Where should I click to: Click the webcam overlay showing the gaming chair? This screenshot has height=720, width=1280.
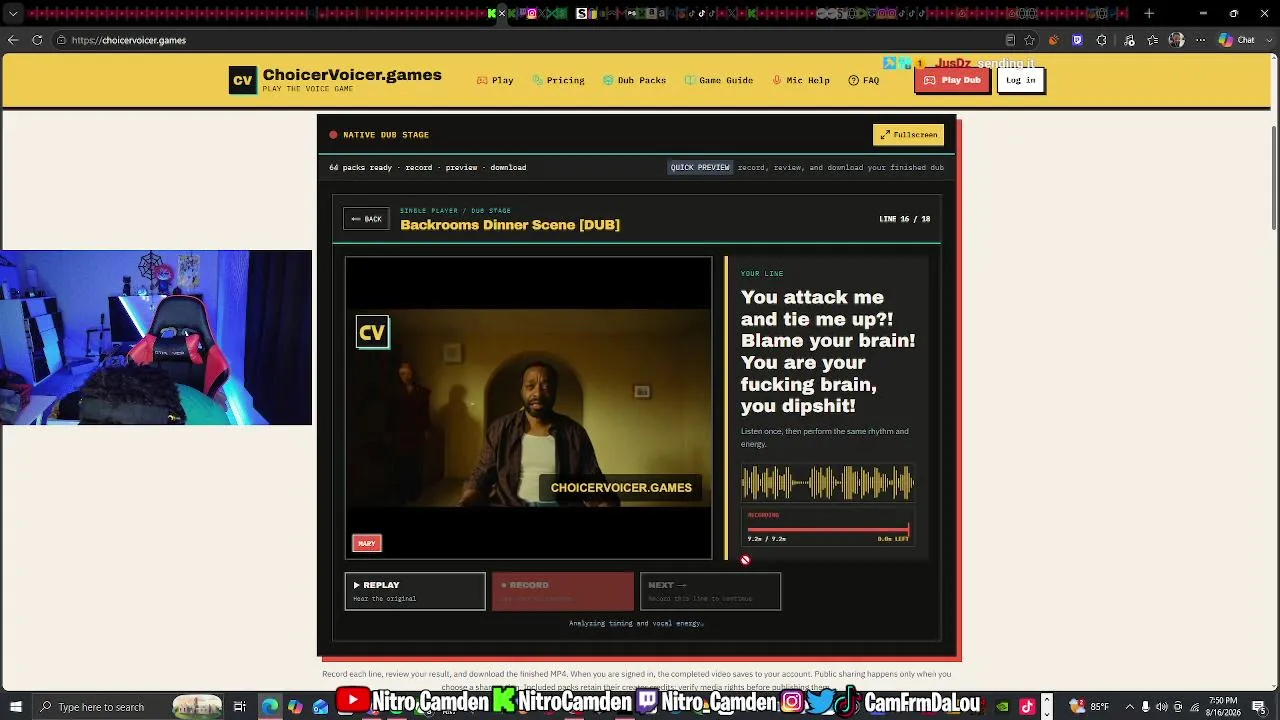[156, 338]
